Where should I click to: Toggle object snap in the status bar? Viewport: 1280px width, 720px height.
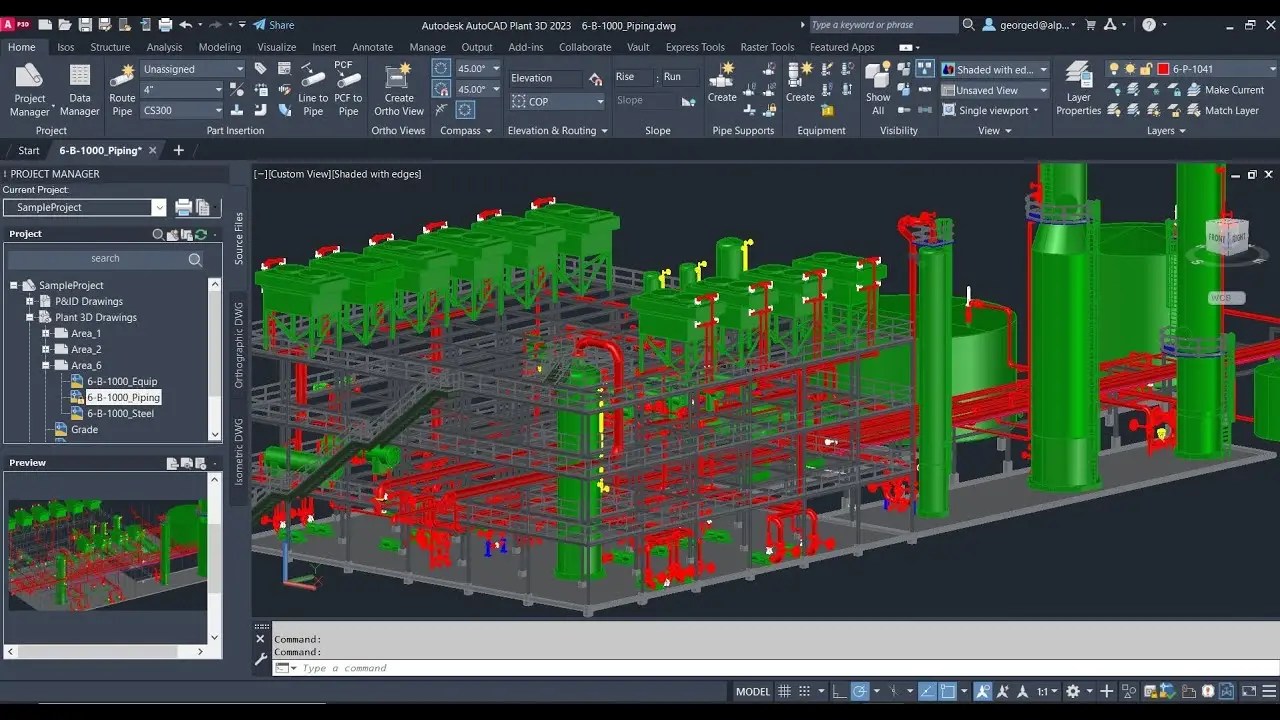pyautogui.click(x=947, y=691)
